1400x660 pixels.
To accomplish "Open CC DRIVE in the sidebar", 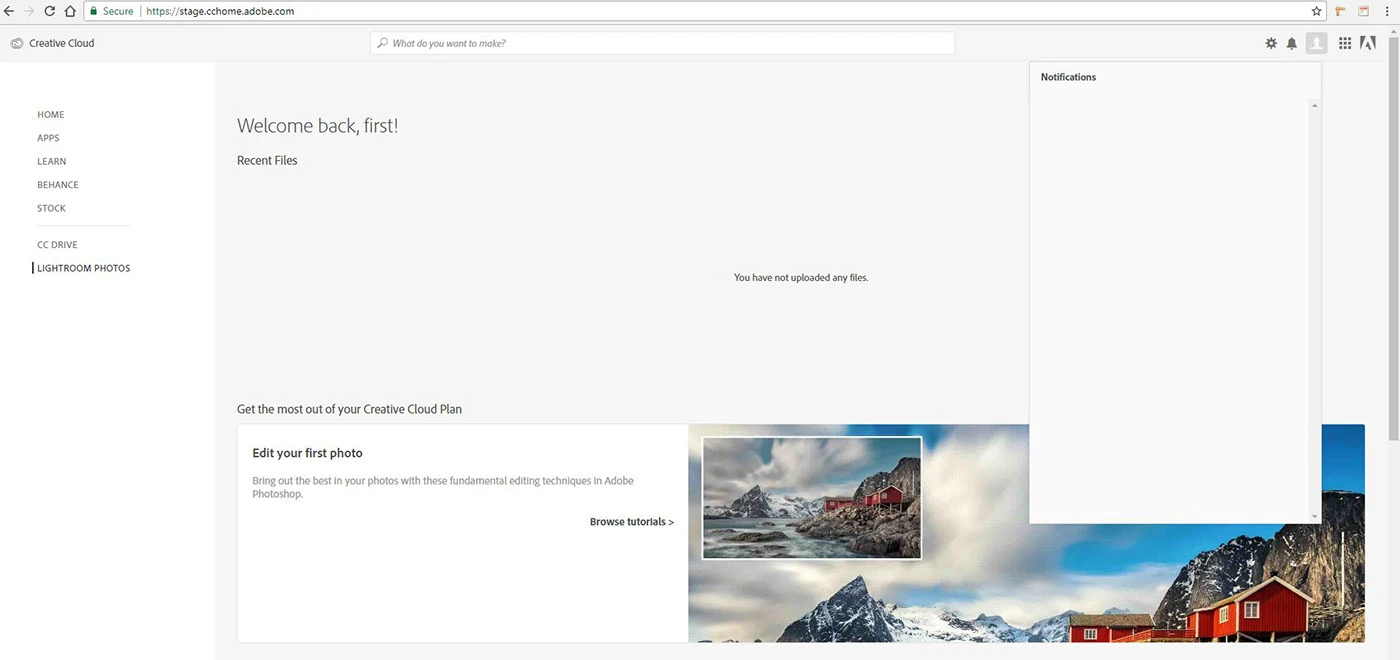I will 57,245.
